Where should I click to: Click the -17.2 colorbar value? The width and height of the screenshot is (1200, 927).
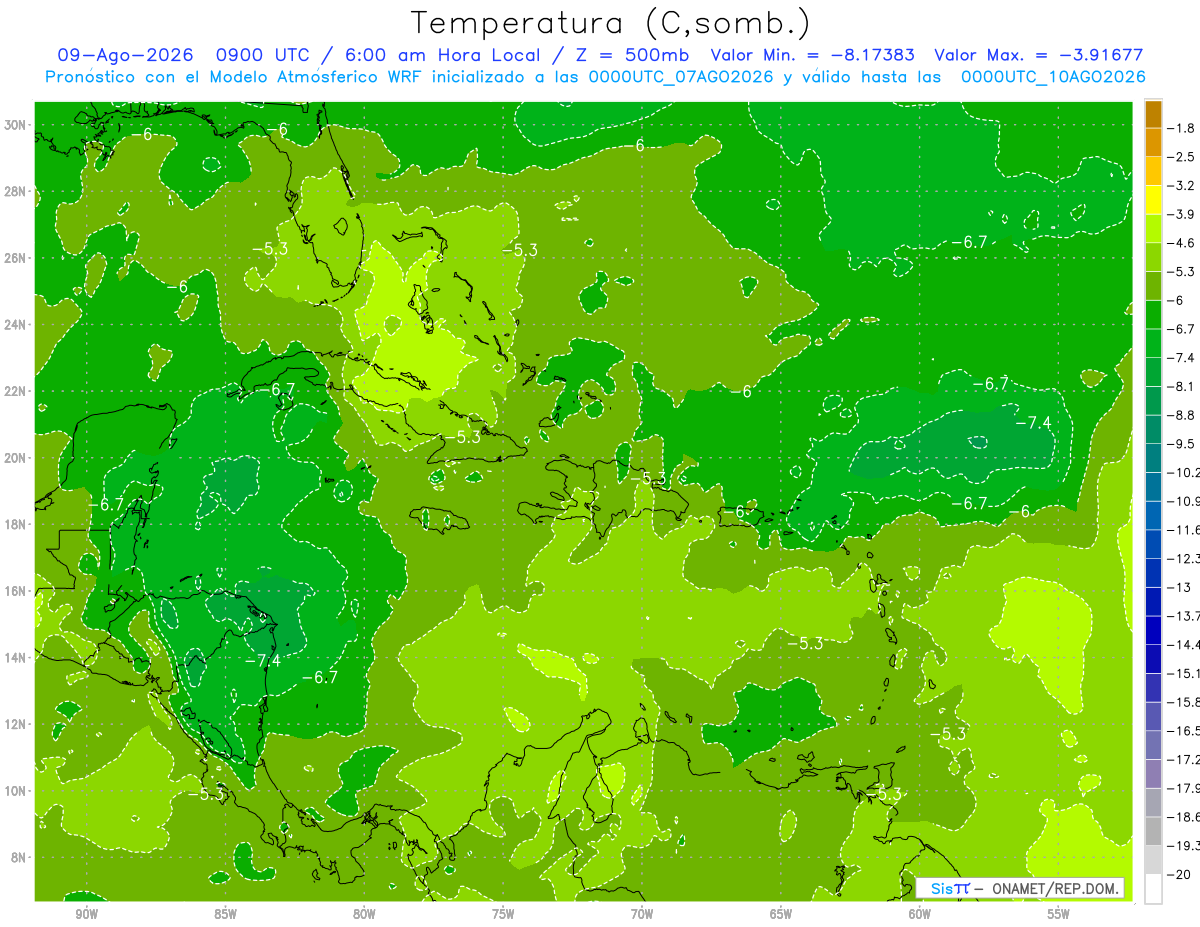pos(1184,759)
